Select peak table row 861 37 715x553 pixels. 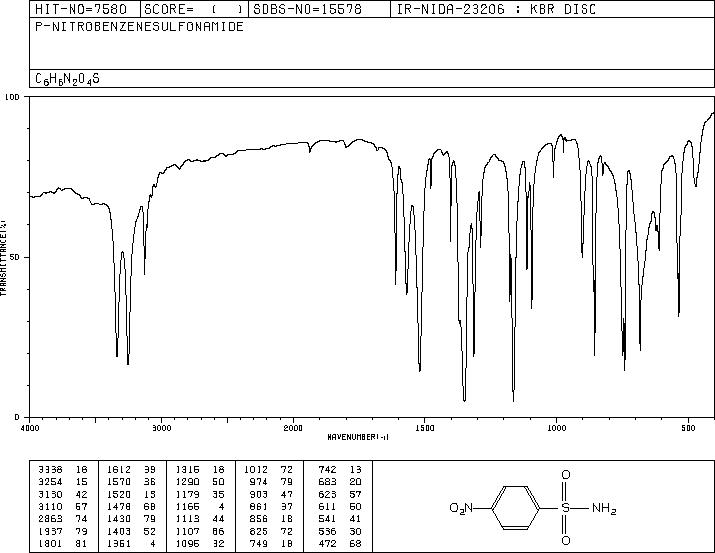click(x=272, y=506)
